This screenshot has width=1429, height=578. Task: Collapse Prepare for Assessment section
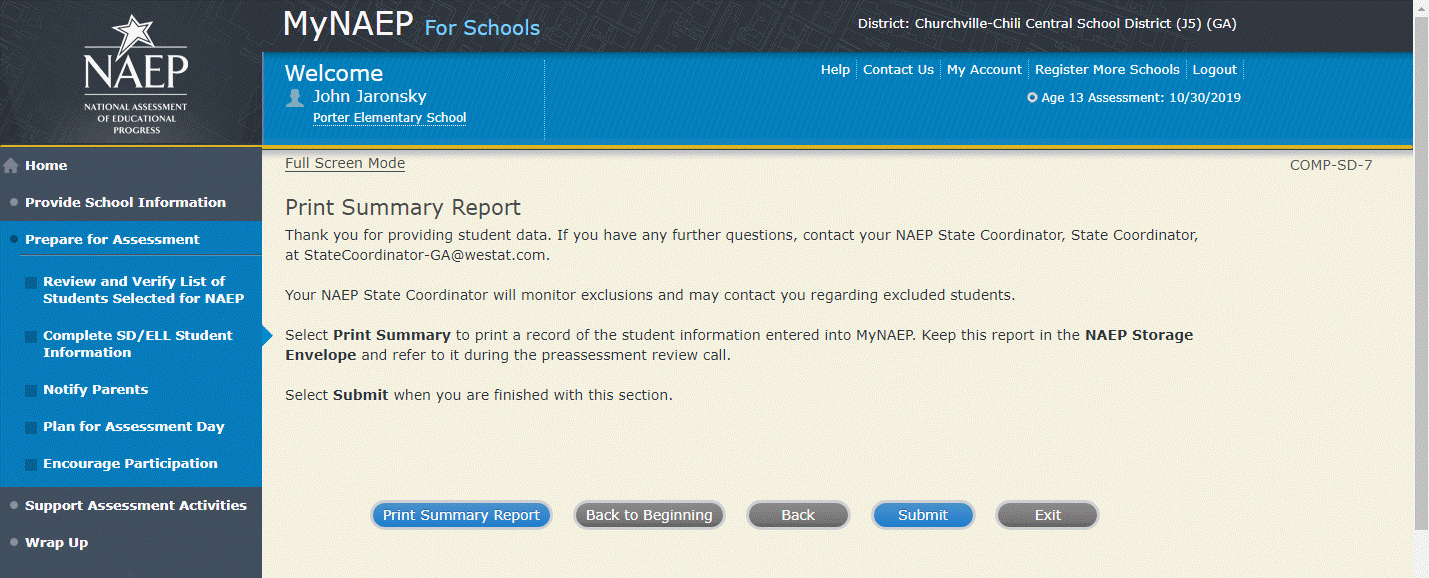coord(112,239)
